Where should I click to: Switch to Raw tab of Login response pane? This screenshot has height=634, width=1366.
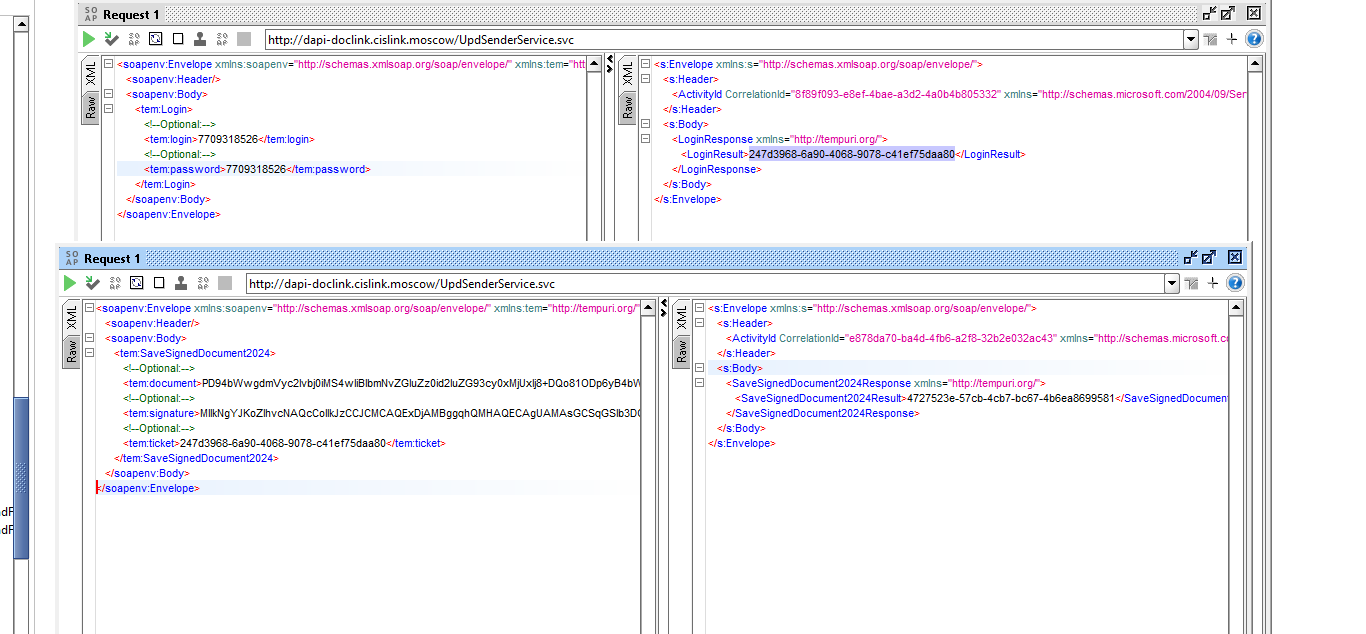(628, 108)
